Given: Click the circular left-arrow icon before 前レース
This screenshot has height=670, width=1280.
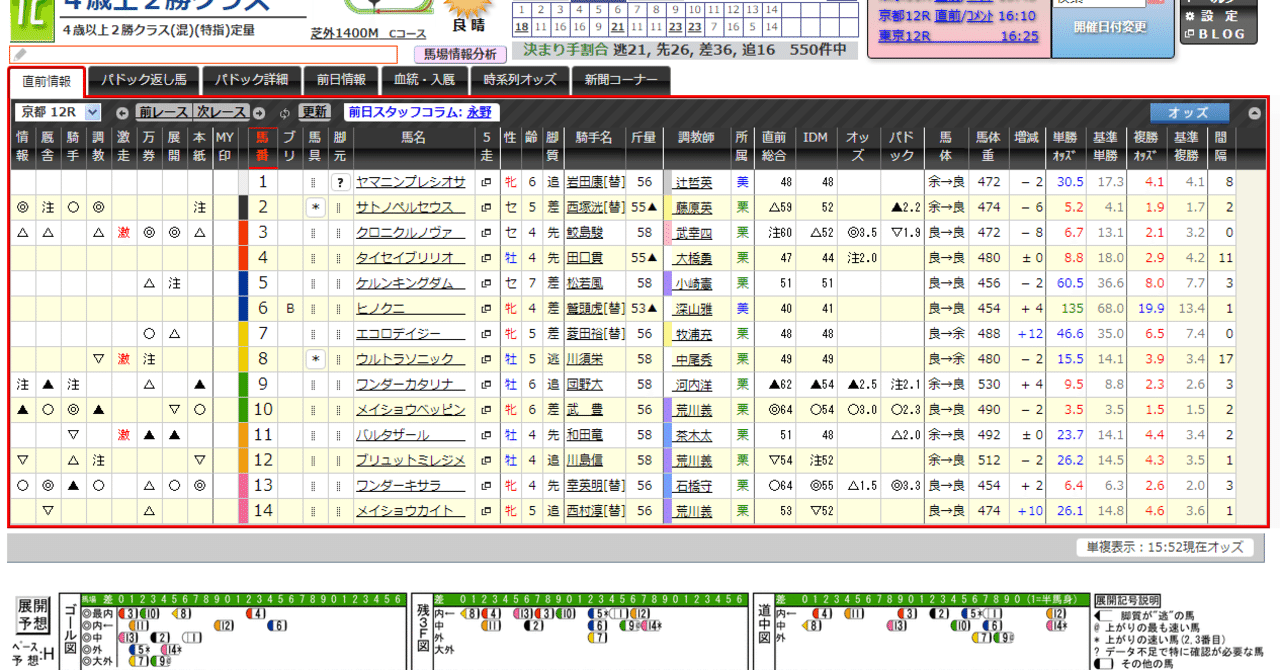Looking at the screenshot, I should [x=122, y=112].
